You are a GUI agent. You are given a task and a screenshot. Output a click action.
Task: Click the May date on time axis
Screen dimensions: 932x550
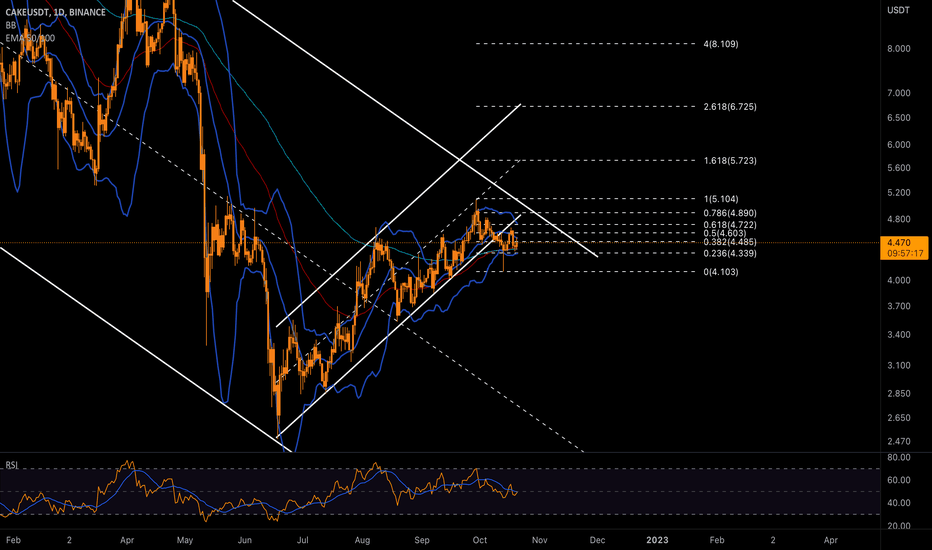[185, 540]
